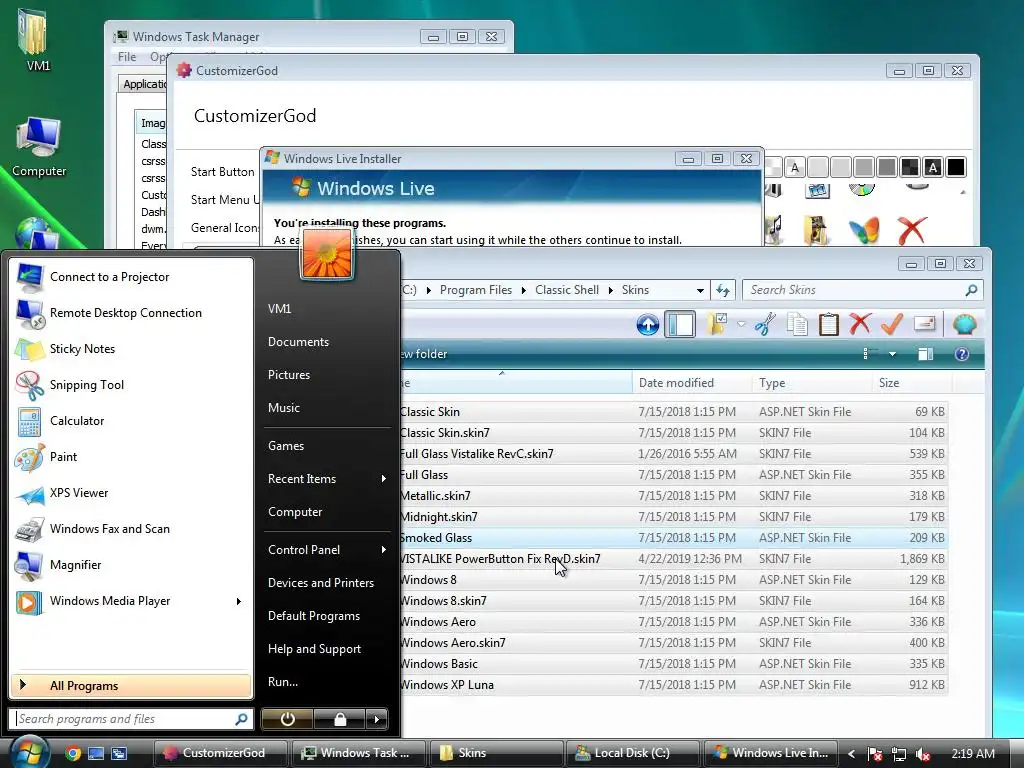Click the Program Files breadcrumb segment
The width and height of the screenshot is (1024, 768).
click(476, 290)
